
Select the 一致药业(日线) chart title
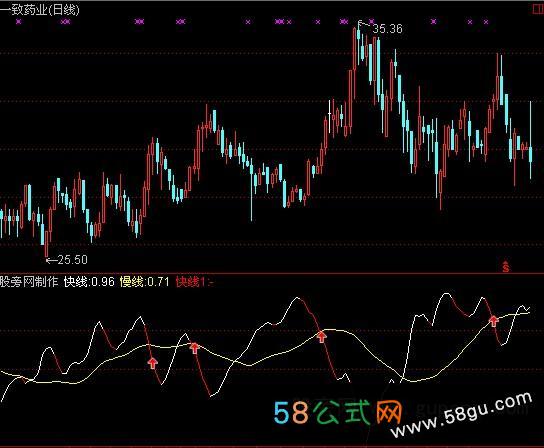40,9
